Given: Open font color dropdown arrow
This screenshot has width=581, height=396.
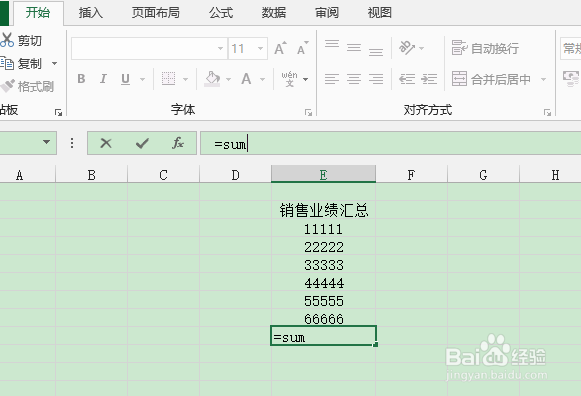Looking at the screenshot, I should (263, 79).
